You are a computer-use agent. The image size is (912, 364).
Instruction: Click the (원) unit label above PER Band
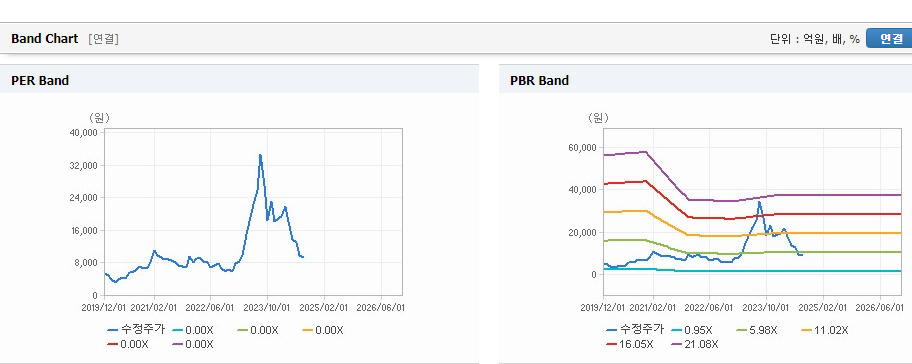tap(99, 118)
